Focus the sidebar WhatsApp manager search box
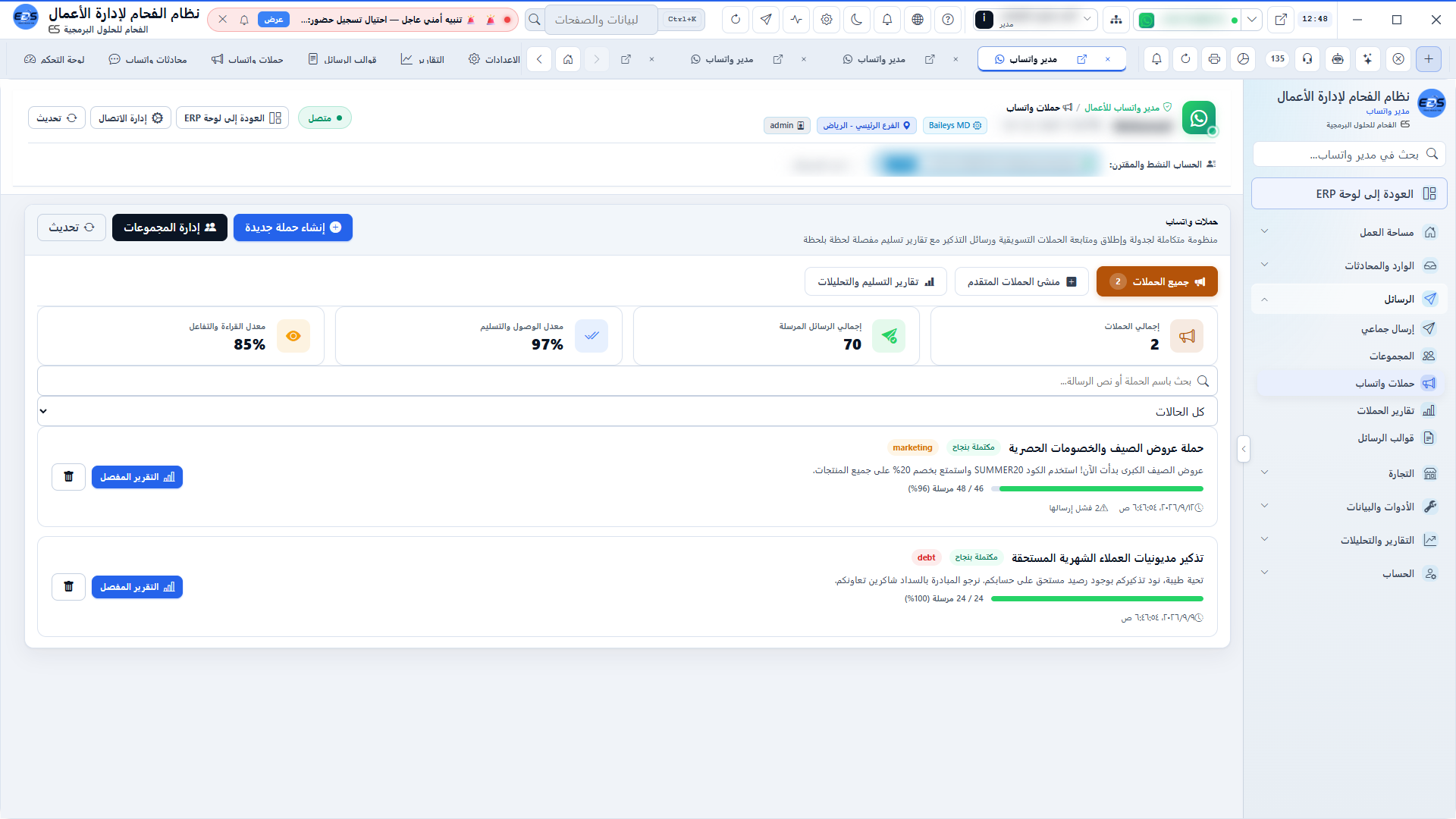Screen dimensions: 1456x819 pos(1349,154)
